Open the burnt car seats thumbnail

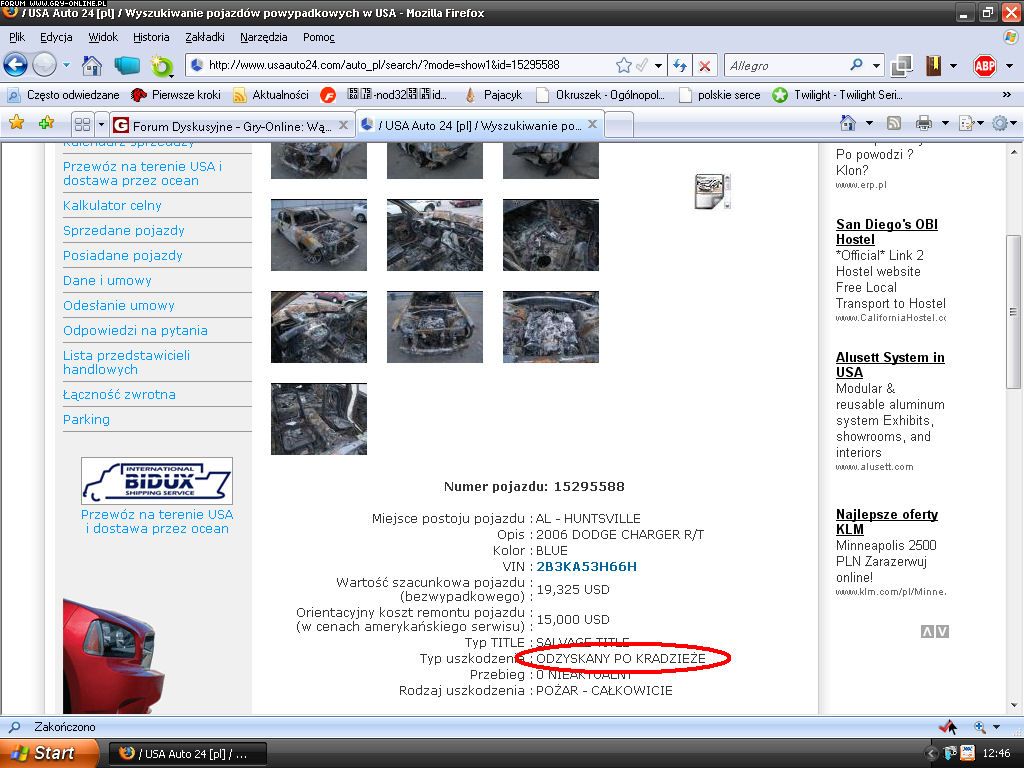tap(318, 419)
